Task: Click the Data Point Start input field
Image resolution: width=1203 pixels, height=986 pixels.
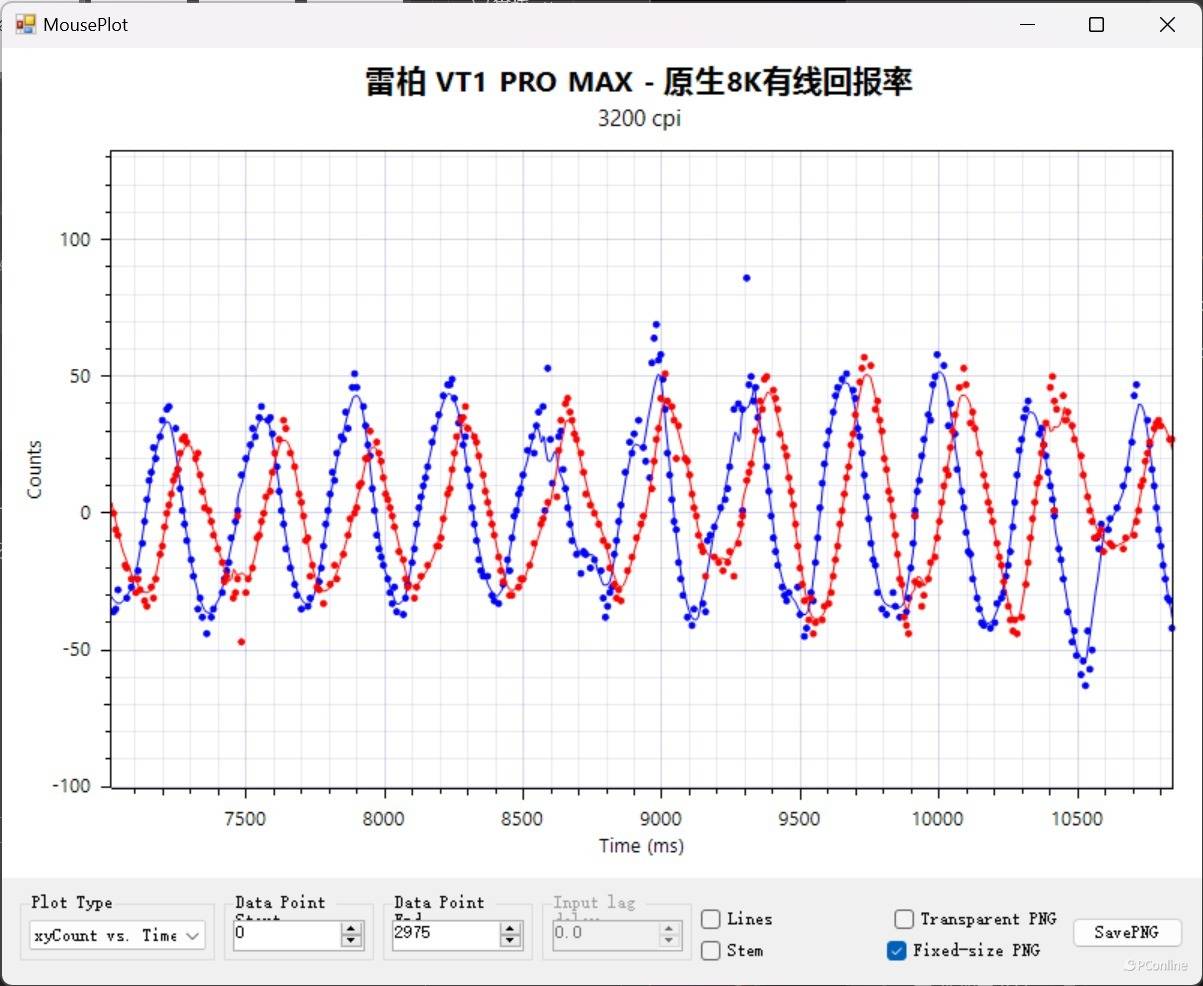Action: click(x=287, y=934)
